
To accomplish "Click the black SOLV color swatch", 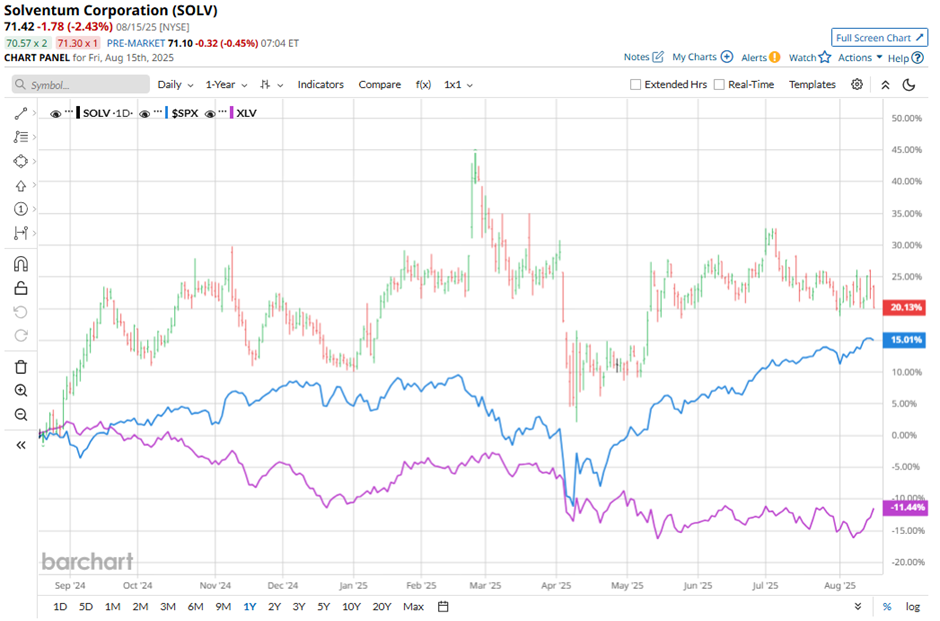I will (78, 113).
